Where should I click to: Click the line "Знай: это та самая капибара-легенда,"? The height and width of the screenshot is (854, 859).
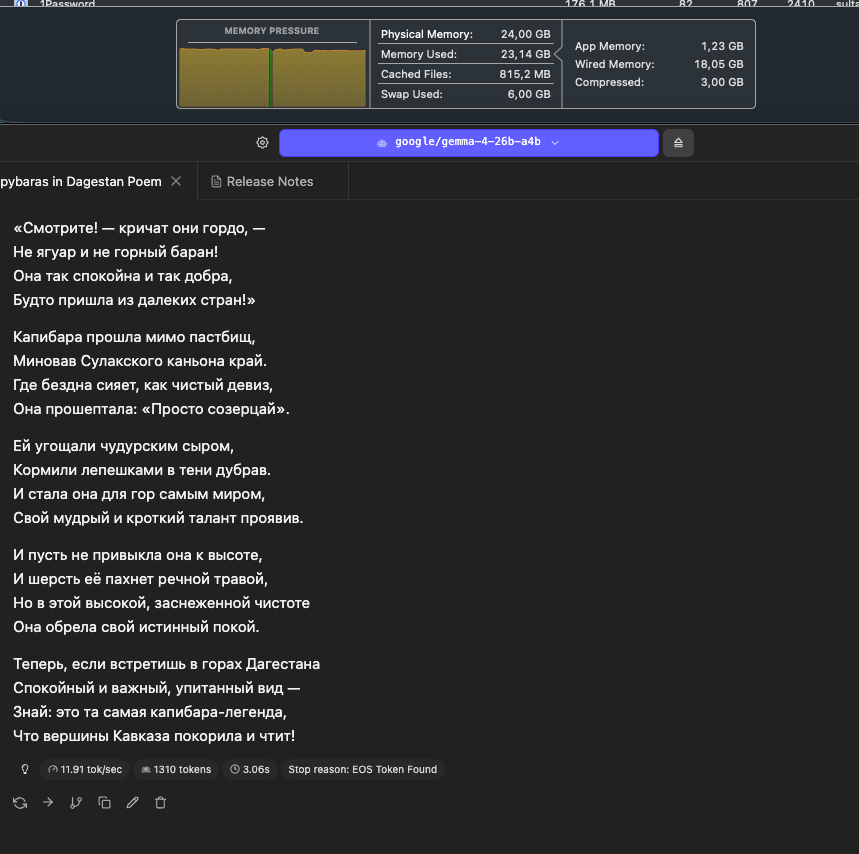[x=150, y=712]
